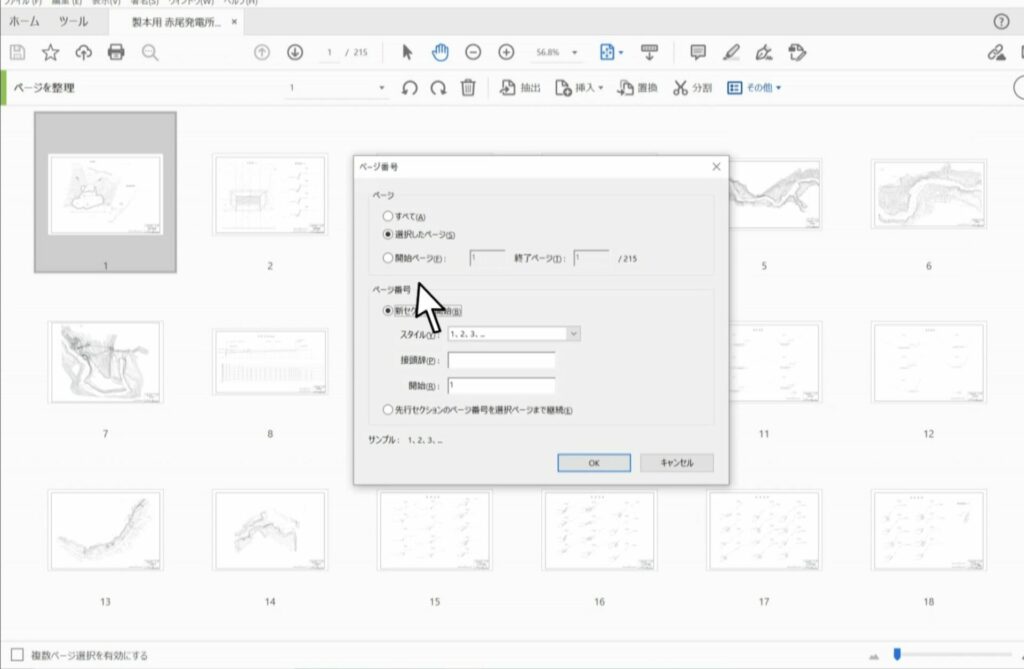Rotate page clockwise
This screenshot has height=669, width=1024.
(x=438, y=88)
